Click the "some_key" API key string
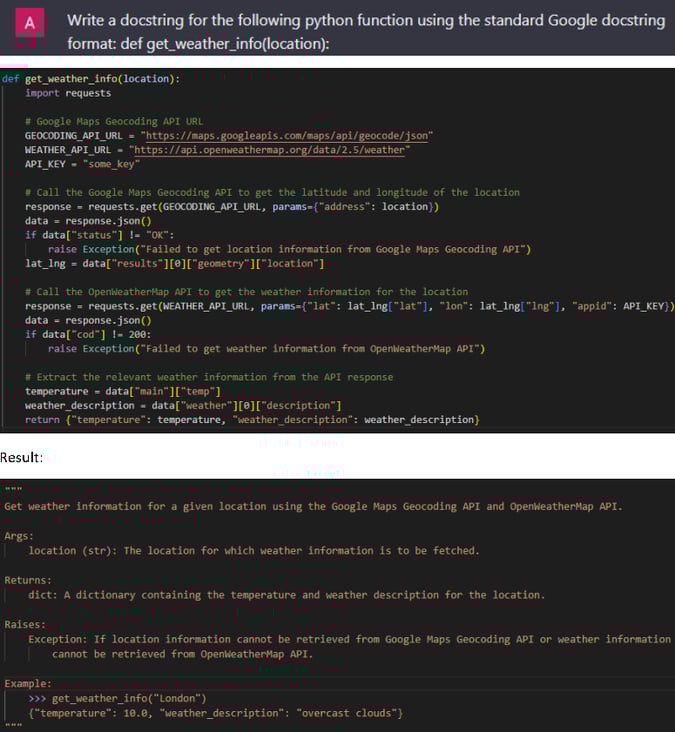Image resolution: width=675 pixels, height=732 pixels. (114, 164)
